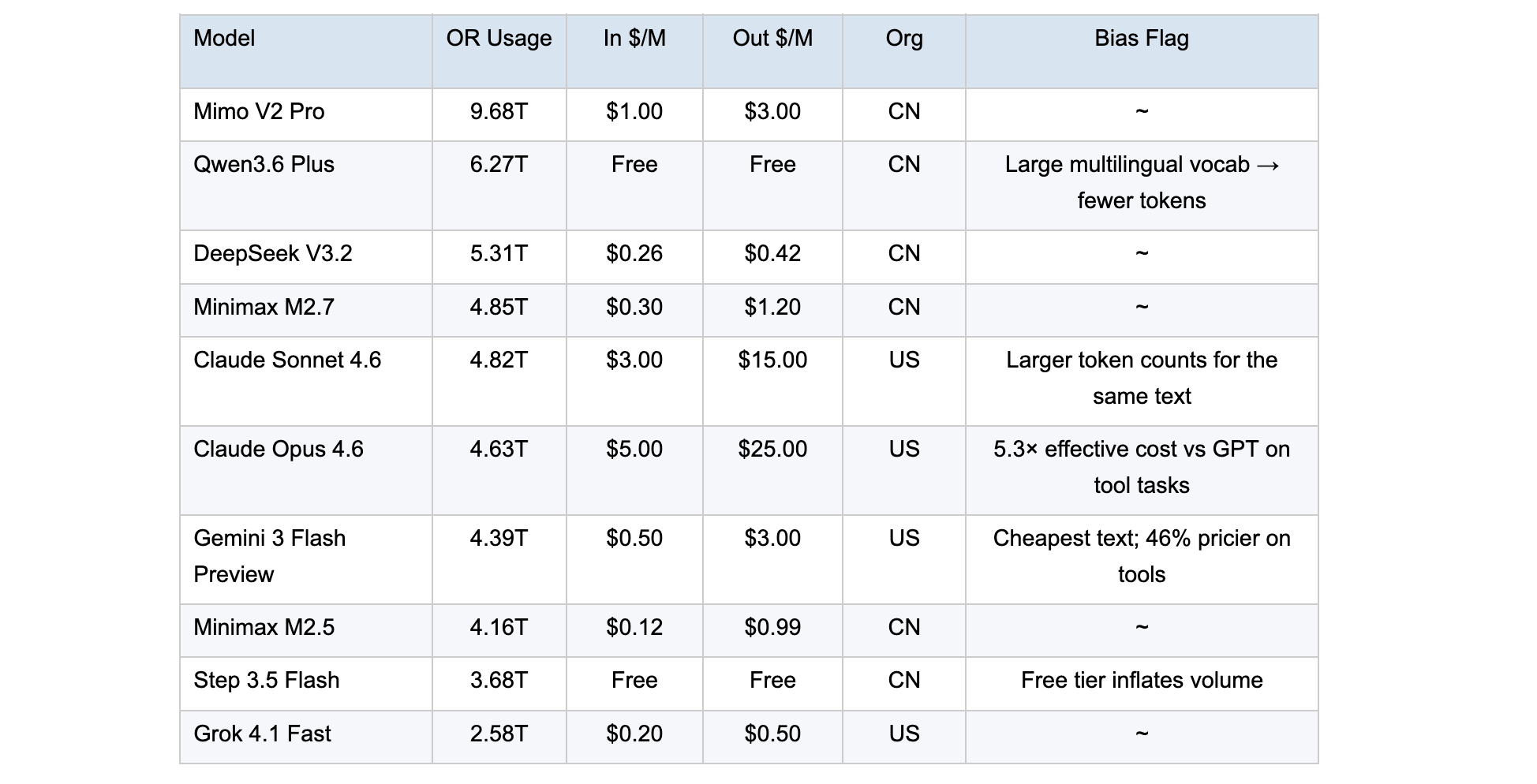Screen dimensions: 1537x784
Task: Select the "DeepSeek V3.2" model name
Action: tap(273, 253)
